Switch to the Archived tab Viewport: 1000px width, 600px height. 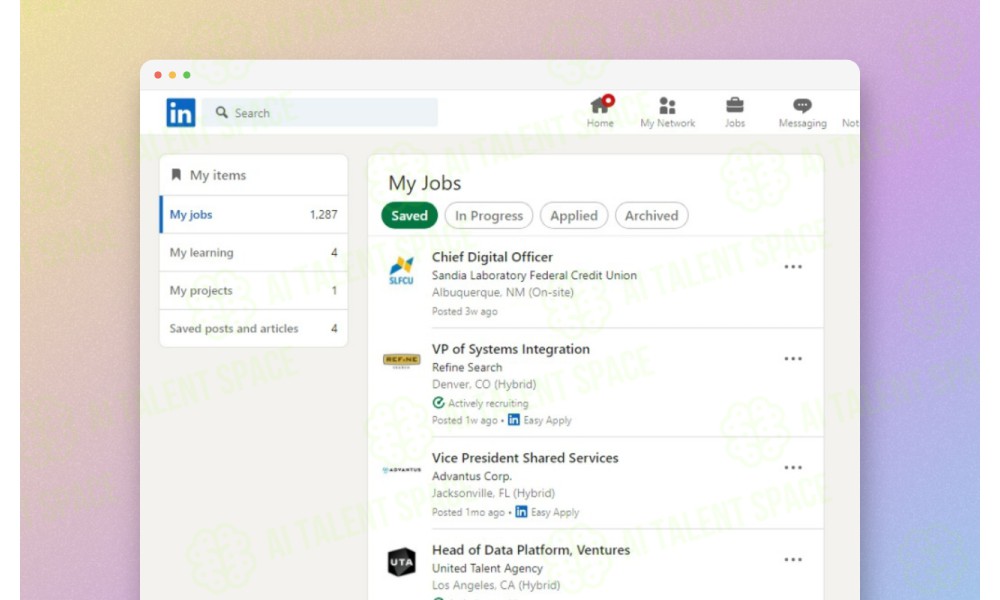(651, 216)
